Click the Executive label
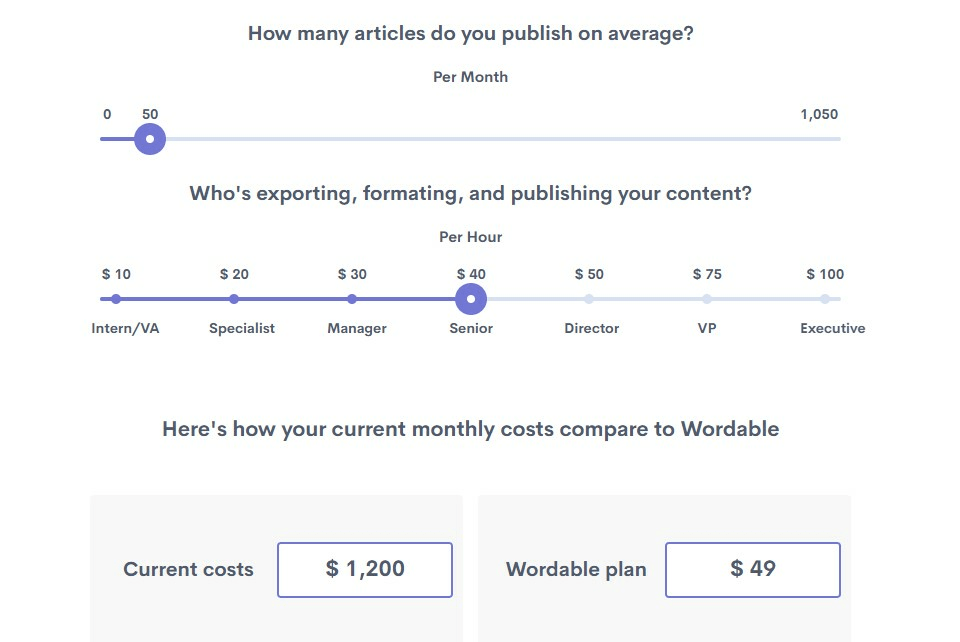Viewport: 960px width, 642px height. tap(833, 329)
